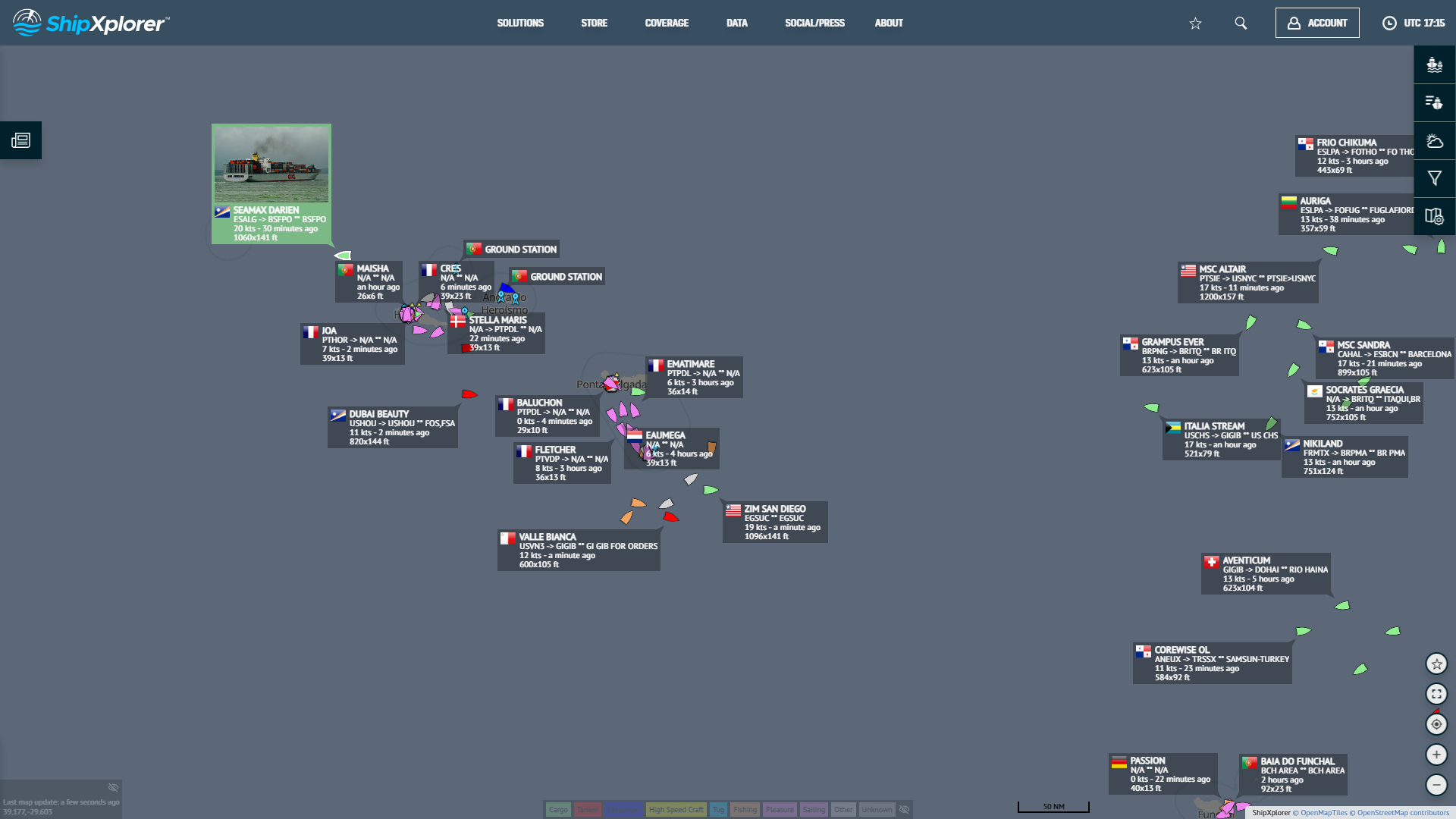
Task: Toggle the Sailing vessel type filter
Action: click(814, 810)
